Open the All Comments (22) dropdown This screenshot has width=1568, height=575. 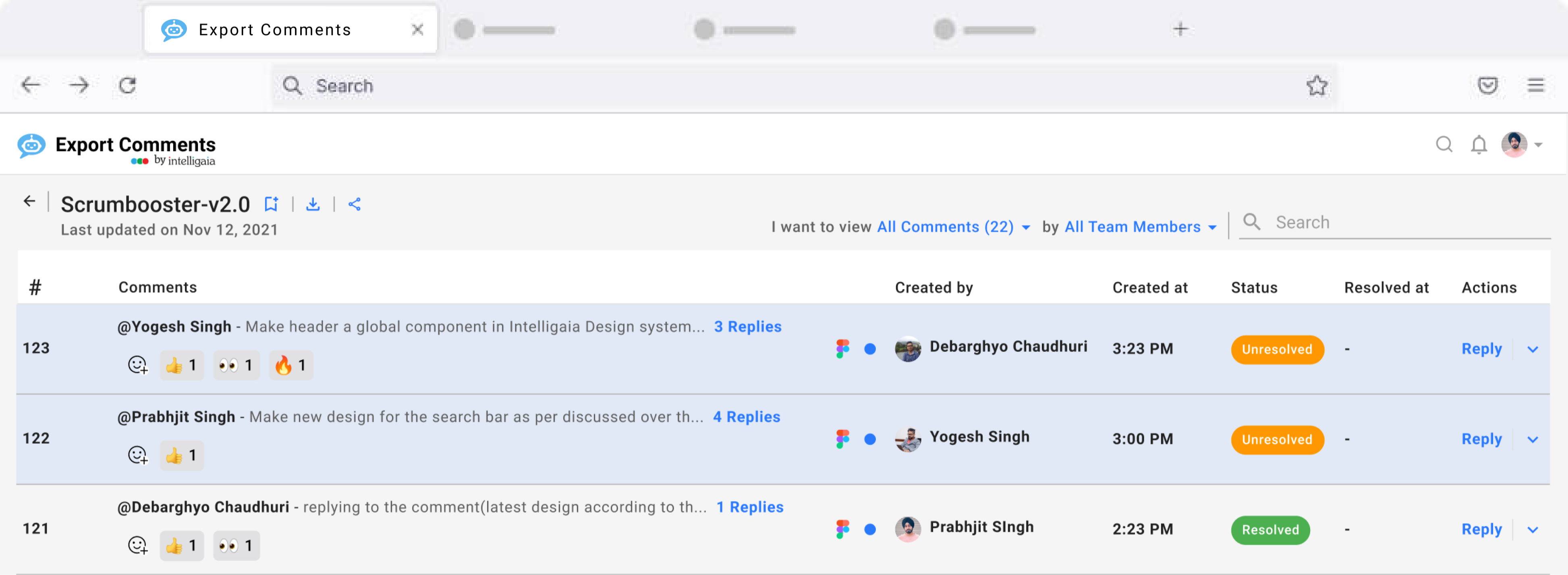pyautogui.click(x=945, y=226)
